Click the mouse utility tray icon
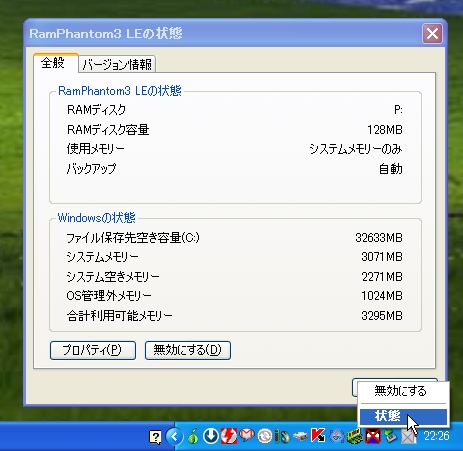 283,436
